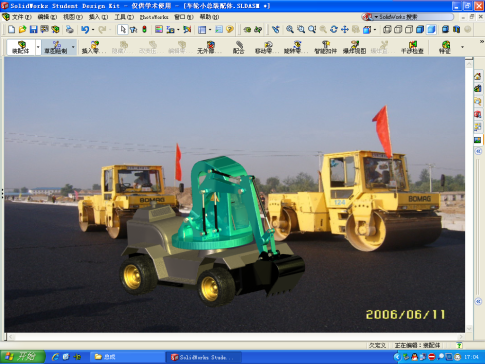Click the No External References tool (无外部...)

point(210,47)
